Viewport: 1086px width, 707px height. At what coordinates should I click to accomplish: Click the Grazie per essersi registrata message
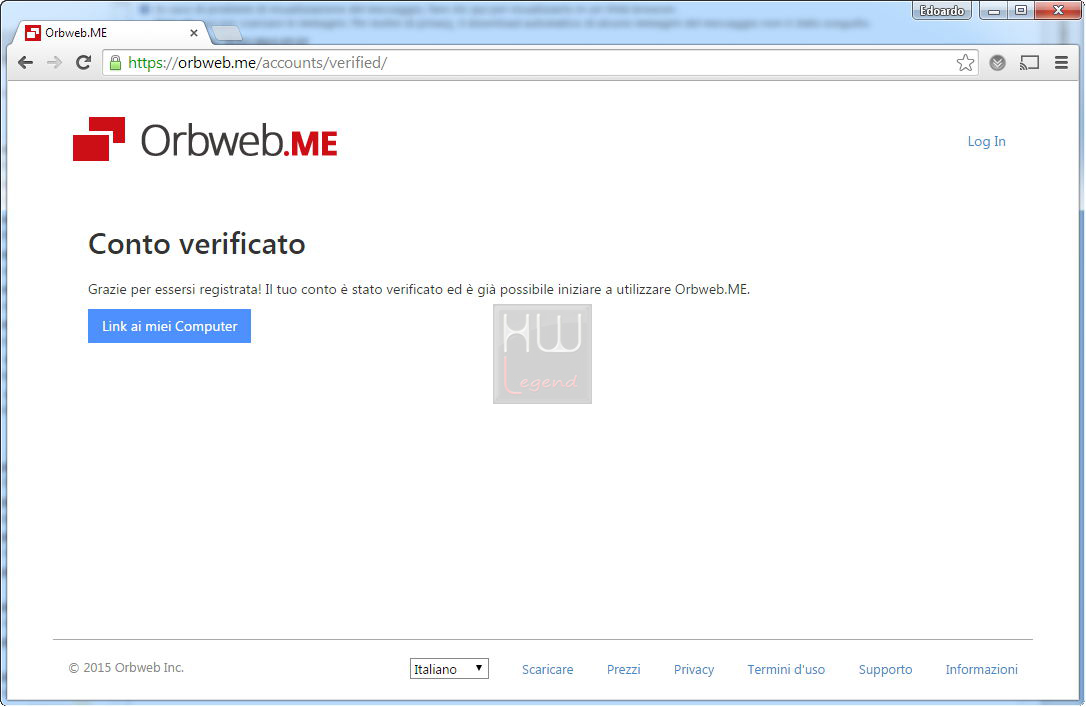click(419, 289)
